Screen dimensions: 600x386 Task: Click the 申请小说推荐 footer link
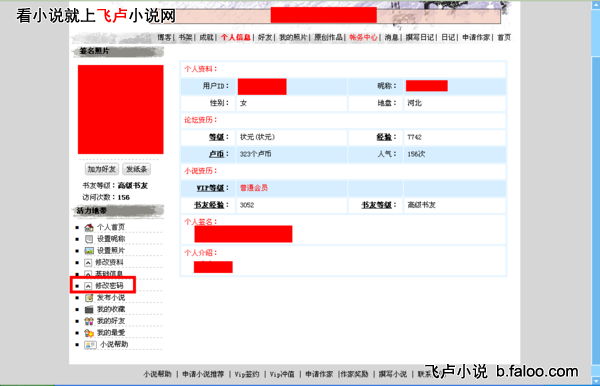click(x=203, y=374)
